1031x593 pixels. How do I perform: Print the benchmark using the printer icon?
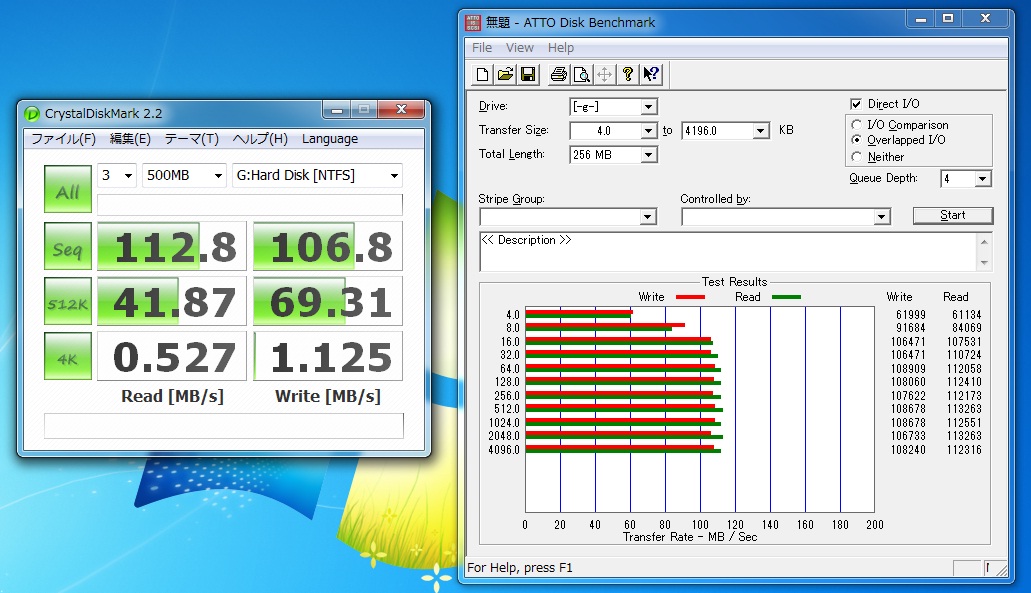(x=558, y=74)
